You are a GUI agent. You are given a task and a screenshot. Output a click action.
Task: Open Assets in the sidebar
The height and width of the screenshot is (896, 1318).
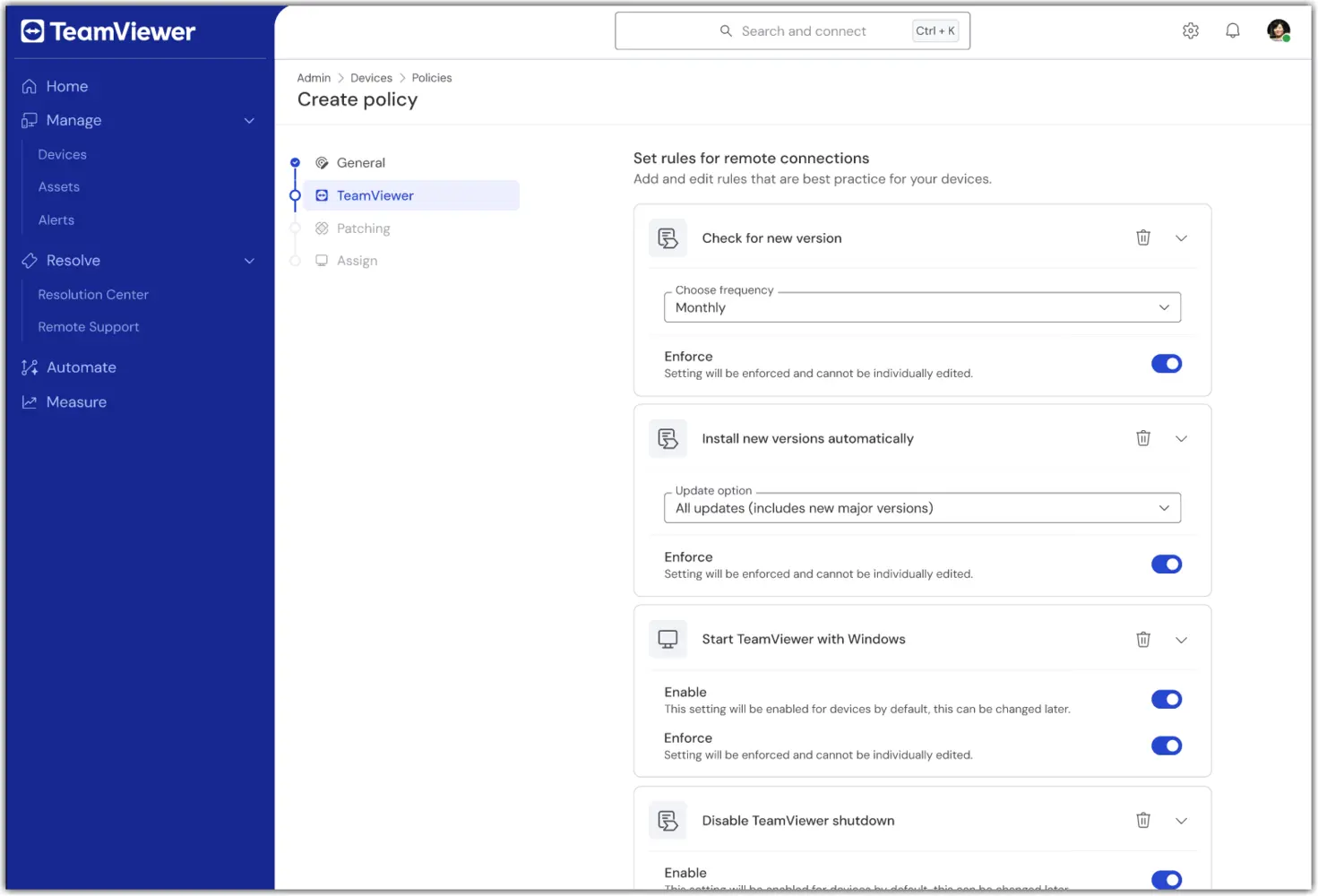click(58, 187)
